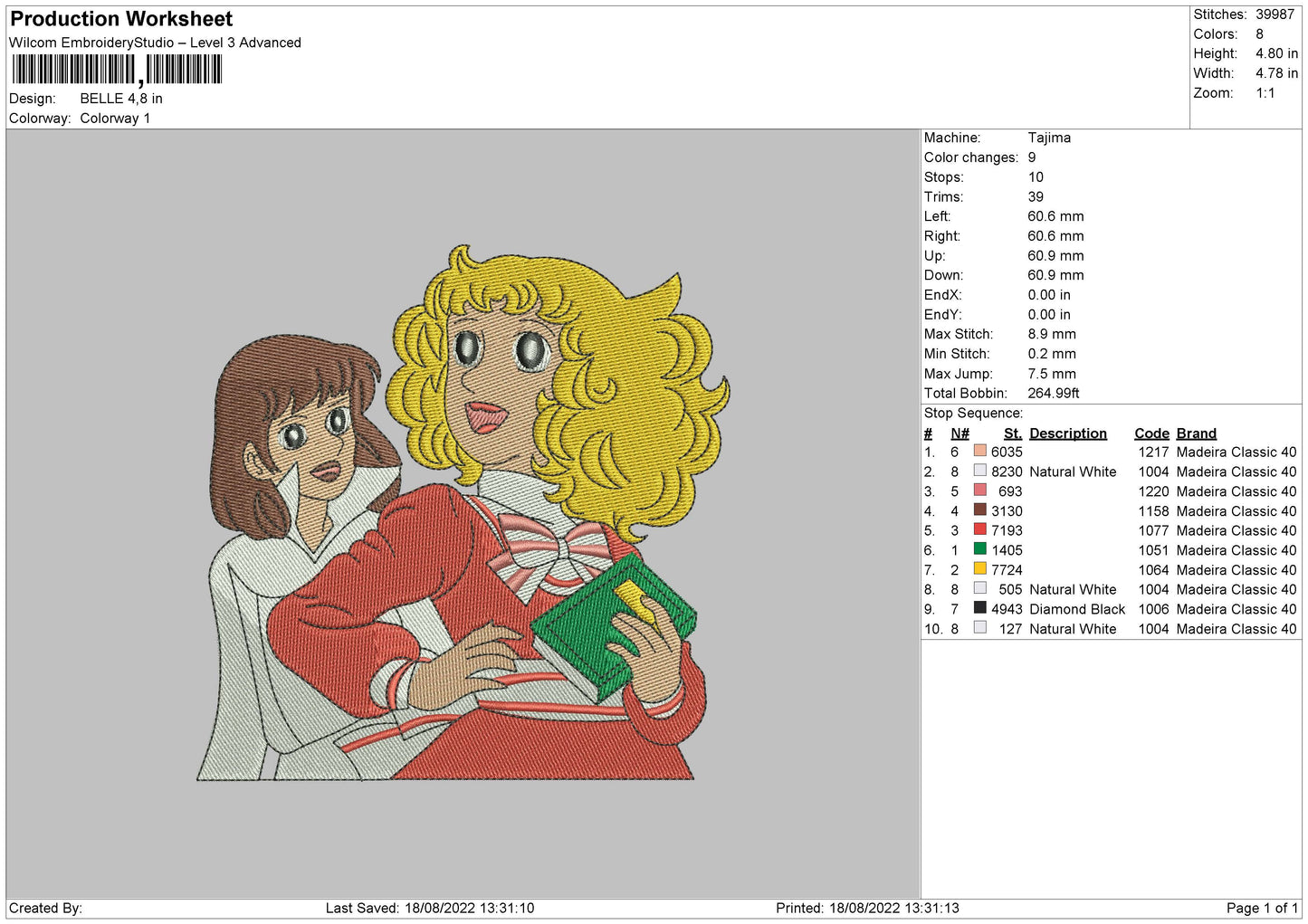The width and height of the screenshot is (1308, 924).
Task: Choose the green swatch for stitch count 1405
Action: [x=979, y=549]
